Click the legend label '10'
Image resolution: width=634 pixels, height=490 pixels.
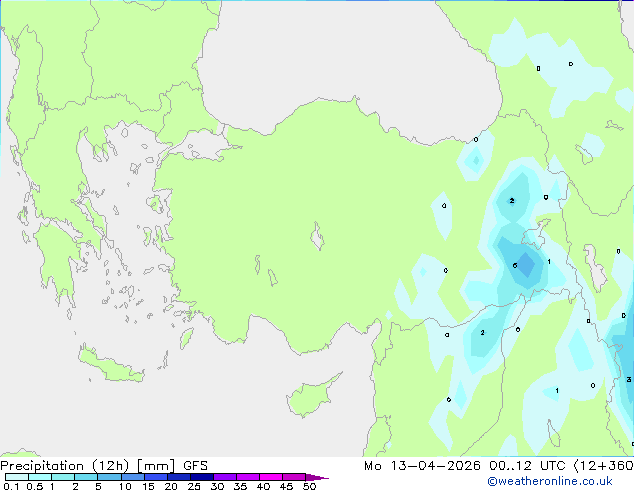(x=125, y=486)
